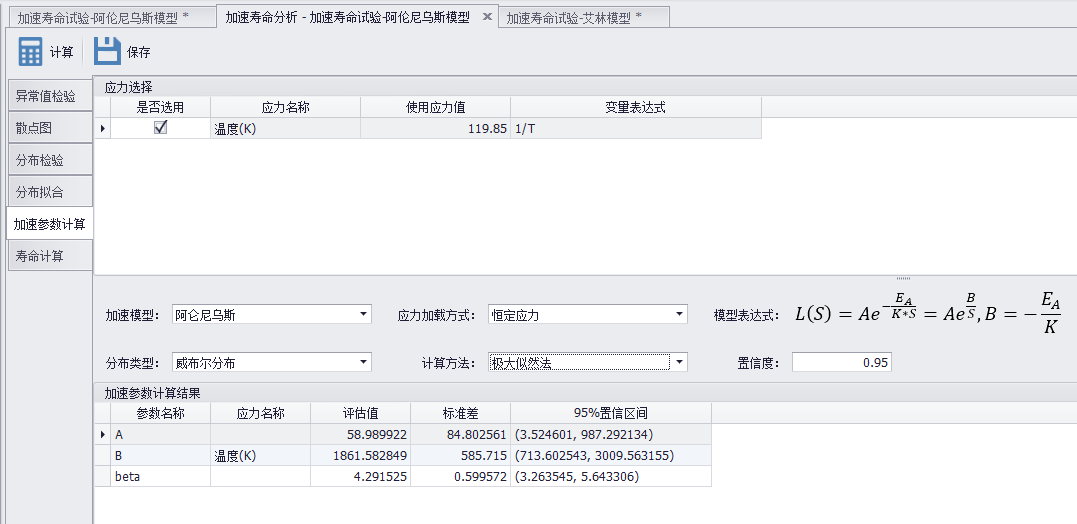Open the 异常值检验 side tab
The width and height of the screenshot is (1077, 524).
(49, 96)
